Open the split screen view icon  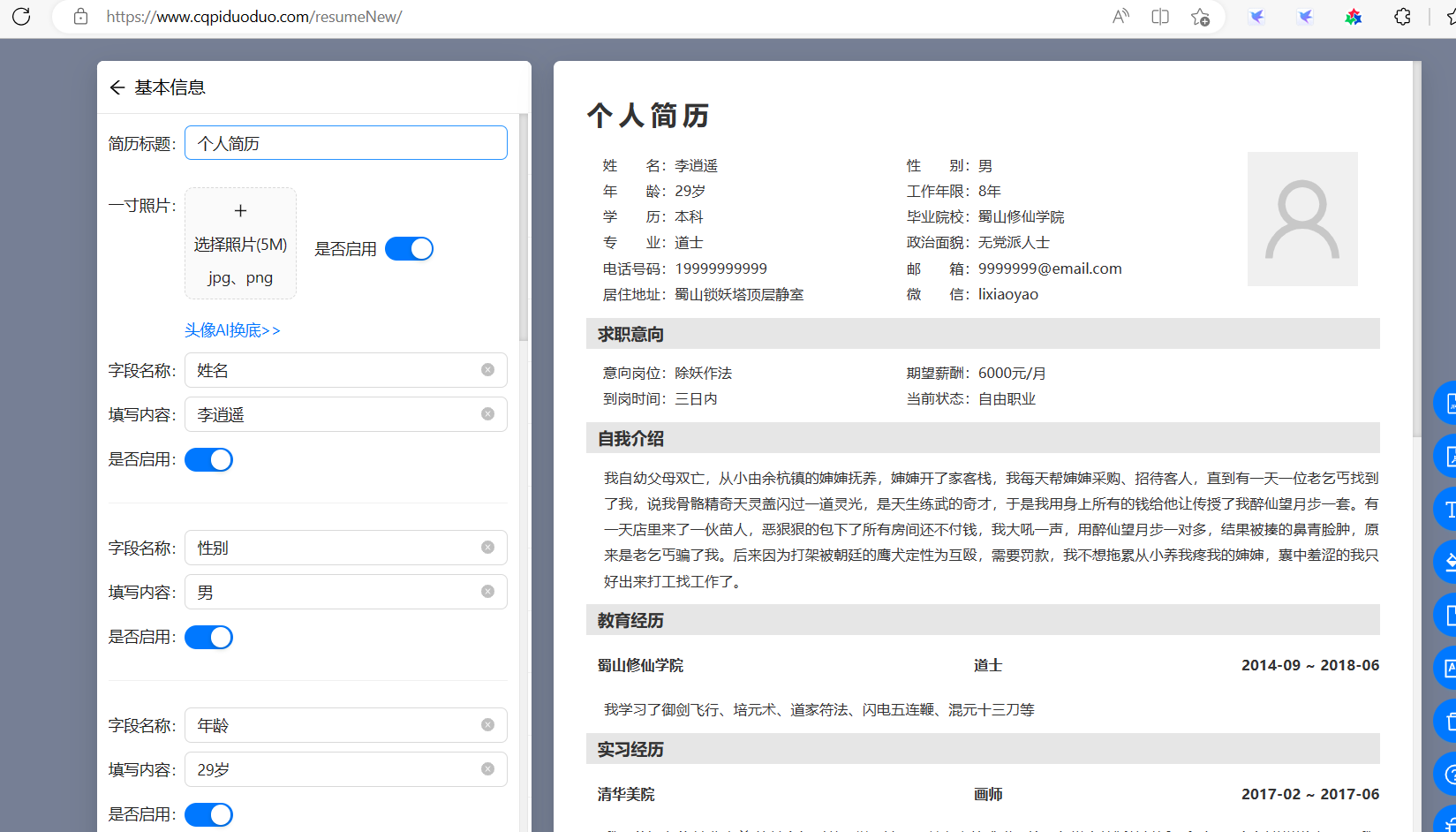(1160, 16)
